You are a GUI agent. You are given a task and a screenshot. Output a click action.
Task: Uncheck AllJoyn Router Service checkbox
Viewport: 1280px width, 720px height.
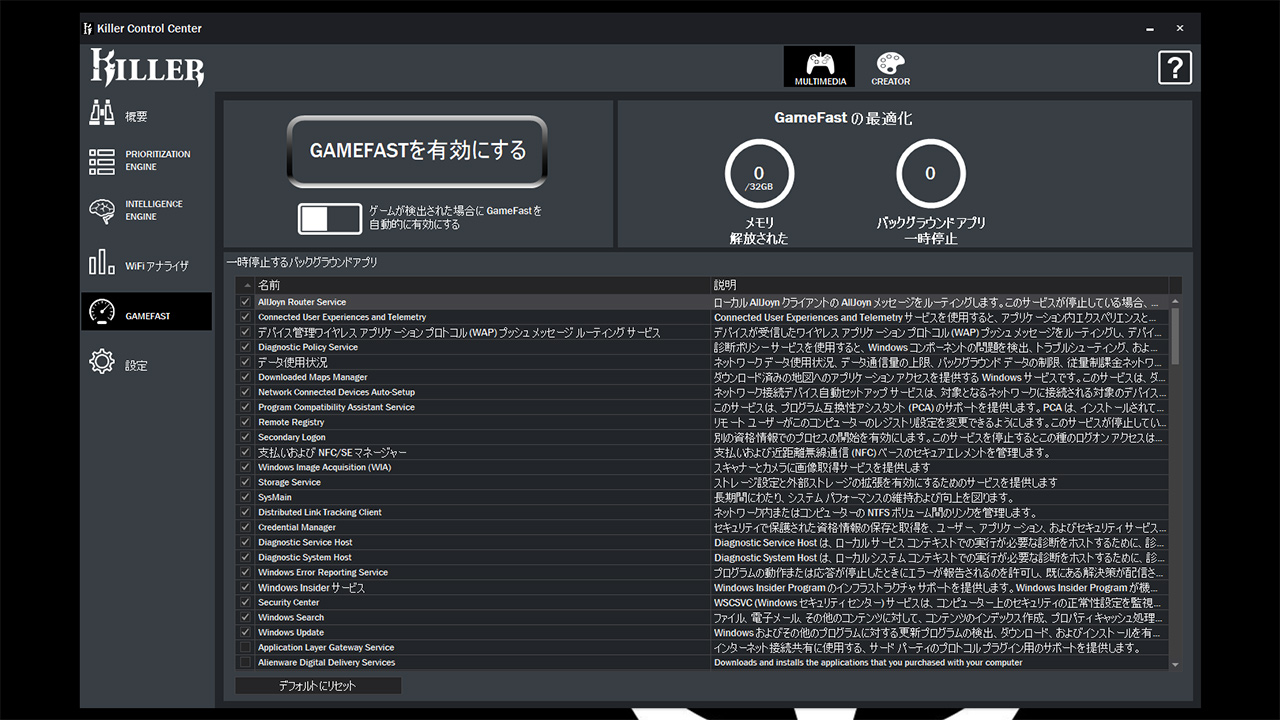(245, 302)
